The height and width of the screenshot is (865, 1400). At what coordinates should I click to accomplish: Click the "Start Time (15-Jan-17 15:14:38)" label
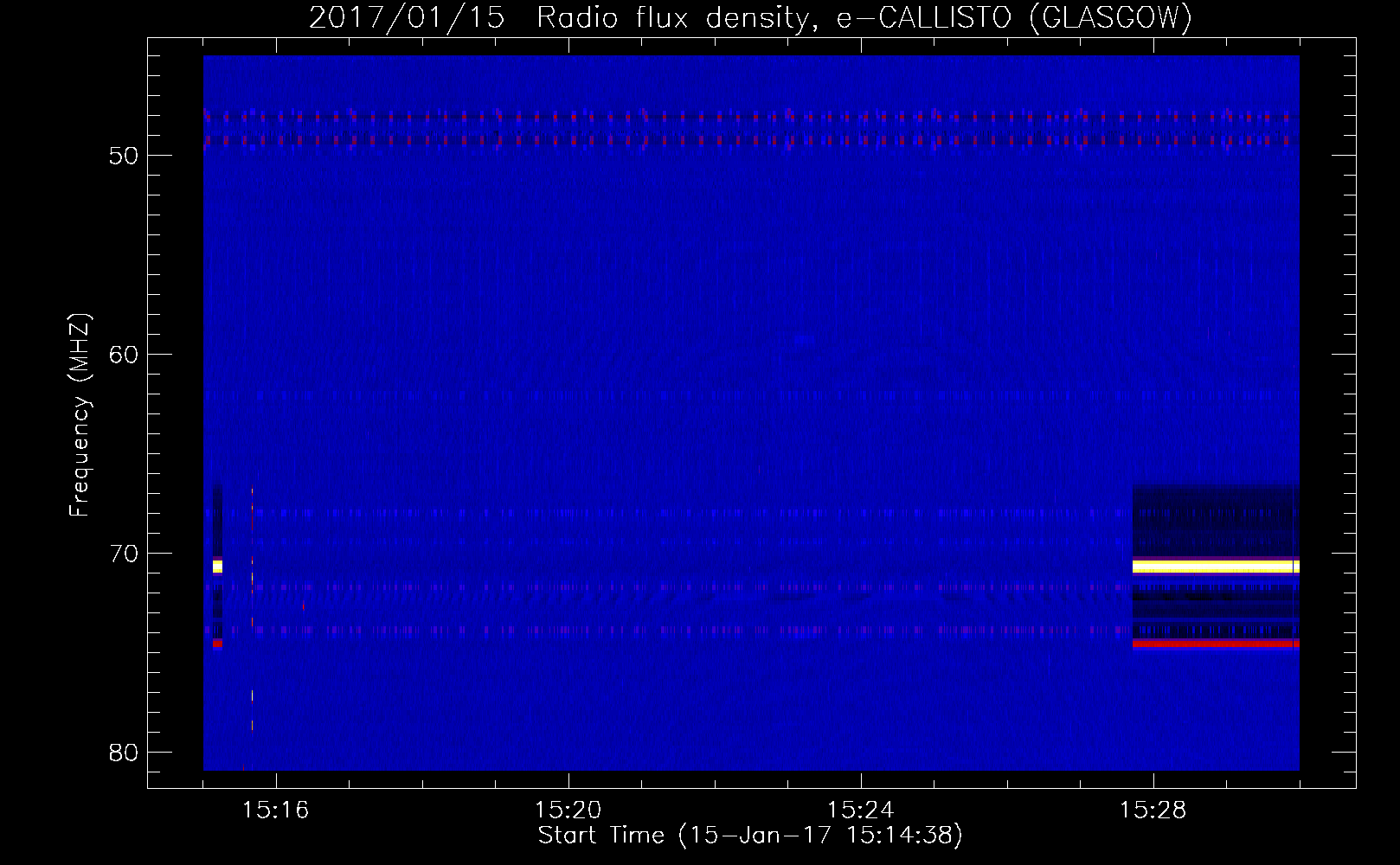click(x=750, y=836)
